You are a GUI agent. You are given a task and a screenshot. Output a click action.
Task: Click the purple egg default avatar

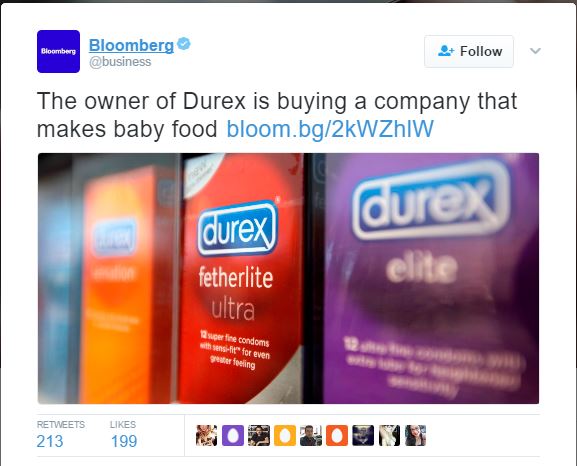point(233,435)
